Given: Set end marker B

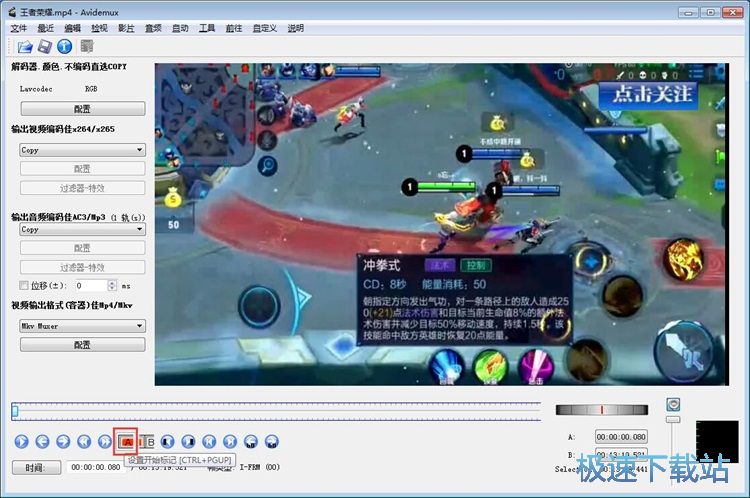Looking at the screenshot, I should (148, 441).
